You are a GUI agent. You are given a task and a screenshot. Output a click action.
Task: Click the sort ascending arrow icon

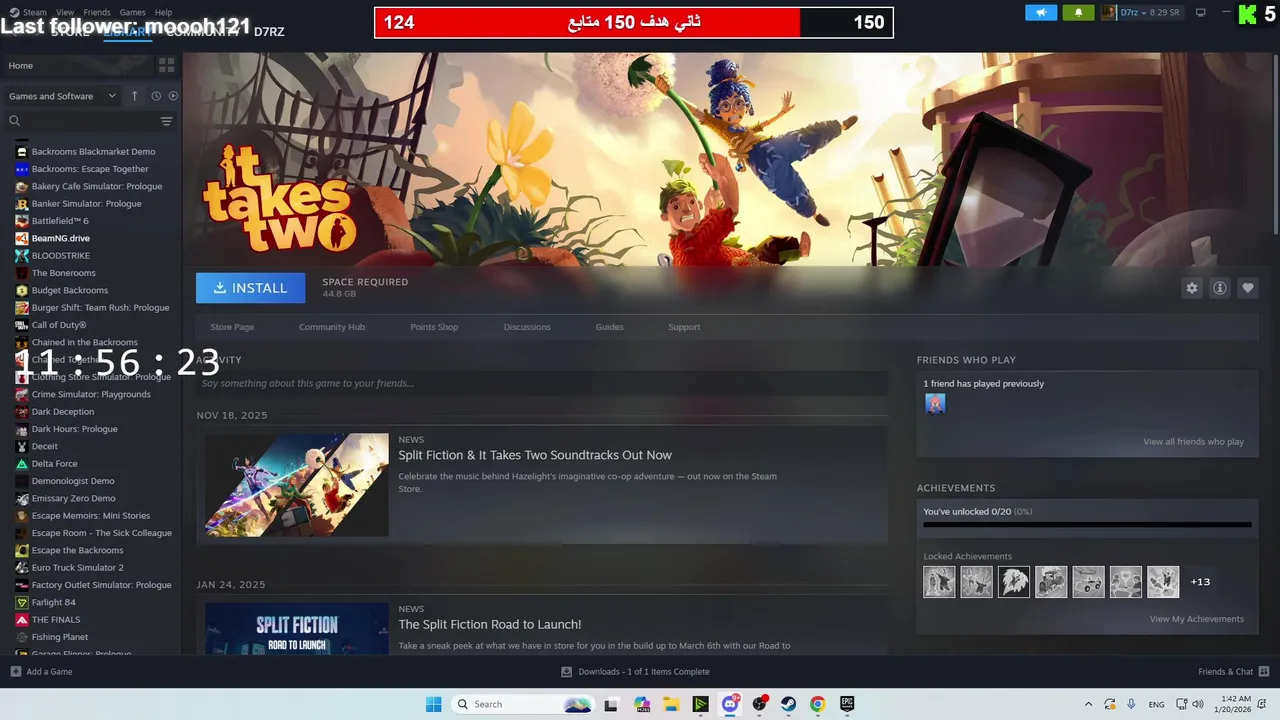(135, 96)
